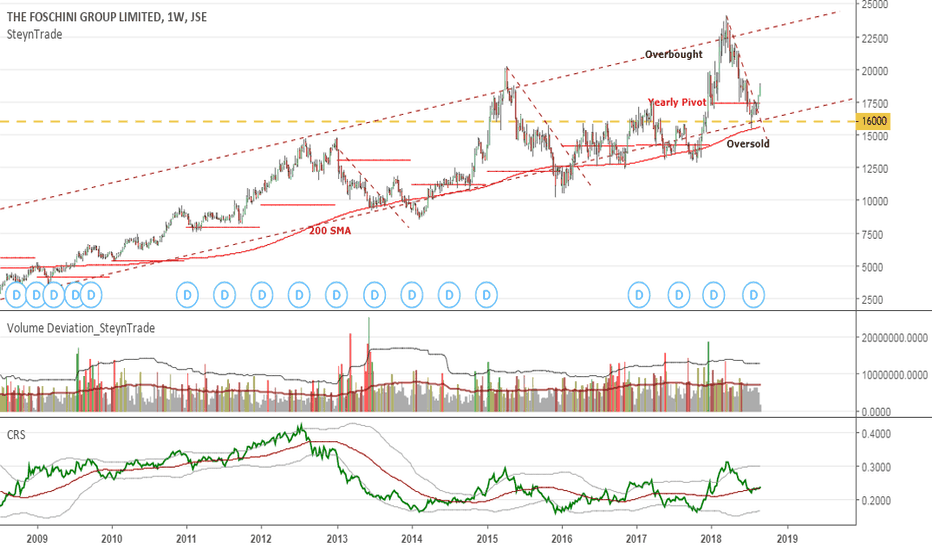932x550 pixels.
Task: Click the dividend D marker aligned with 2015
Action: (486, 295)
